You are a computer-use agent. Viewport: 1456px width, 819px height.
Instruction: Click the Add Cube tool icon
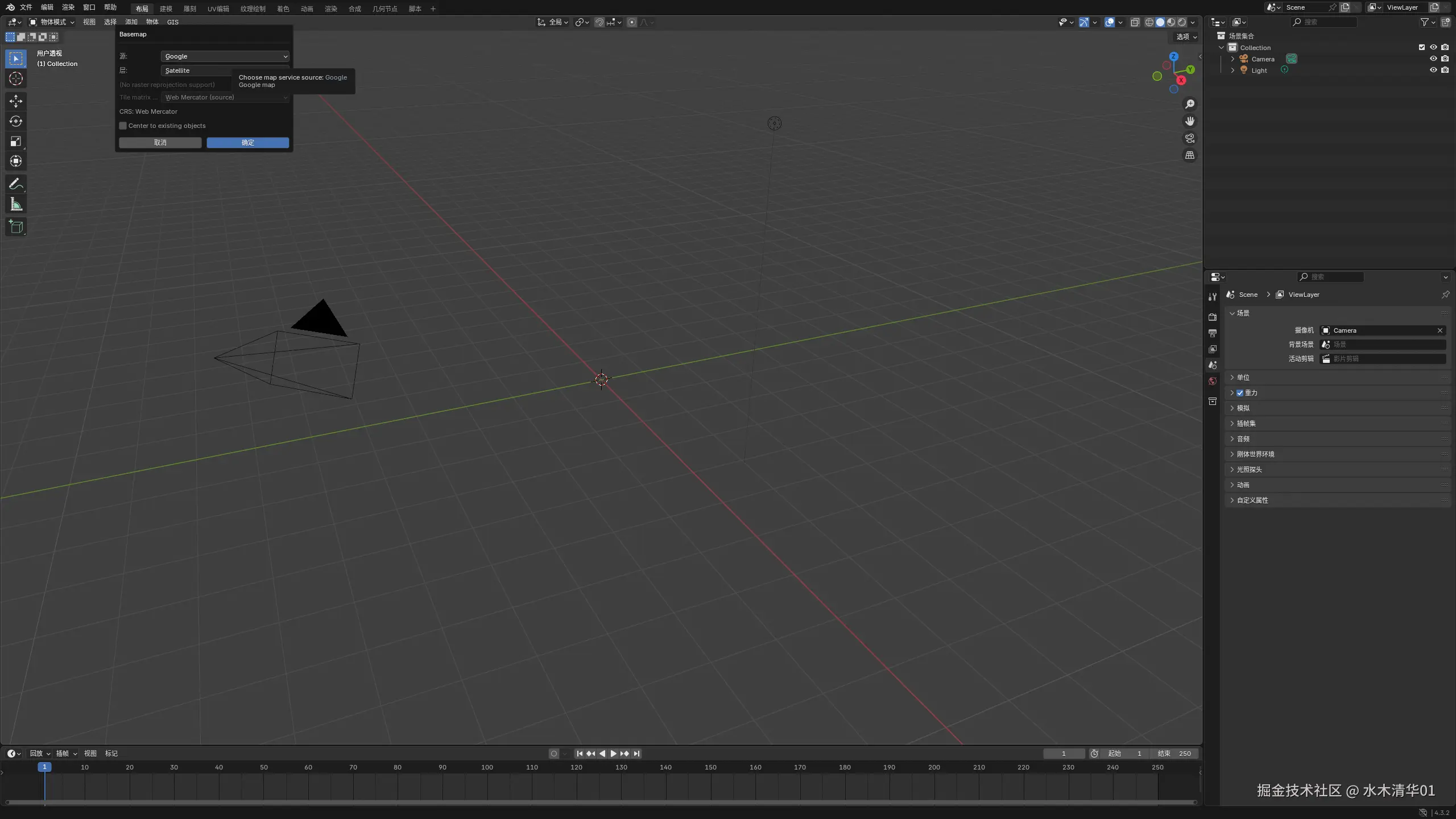click(16, 227)
